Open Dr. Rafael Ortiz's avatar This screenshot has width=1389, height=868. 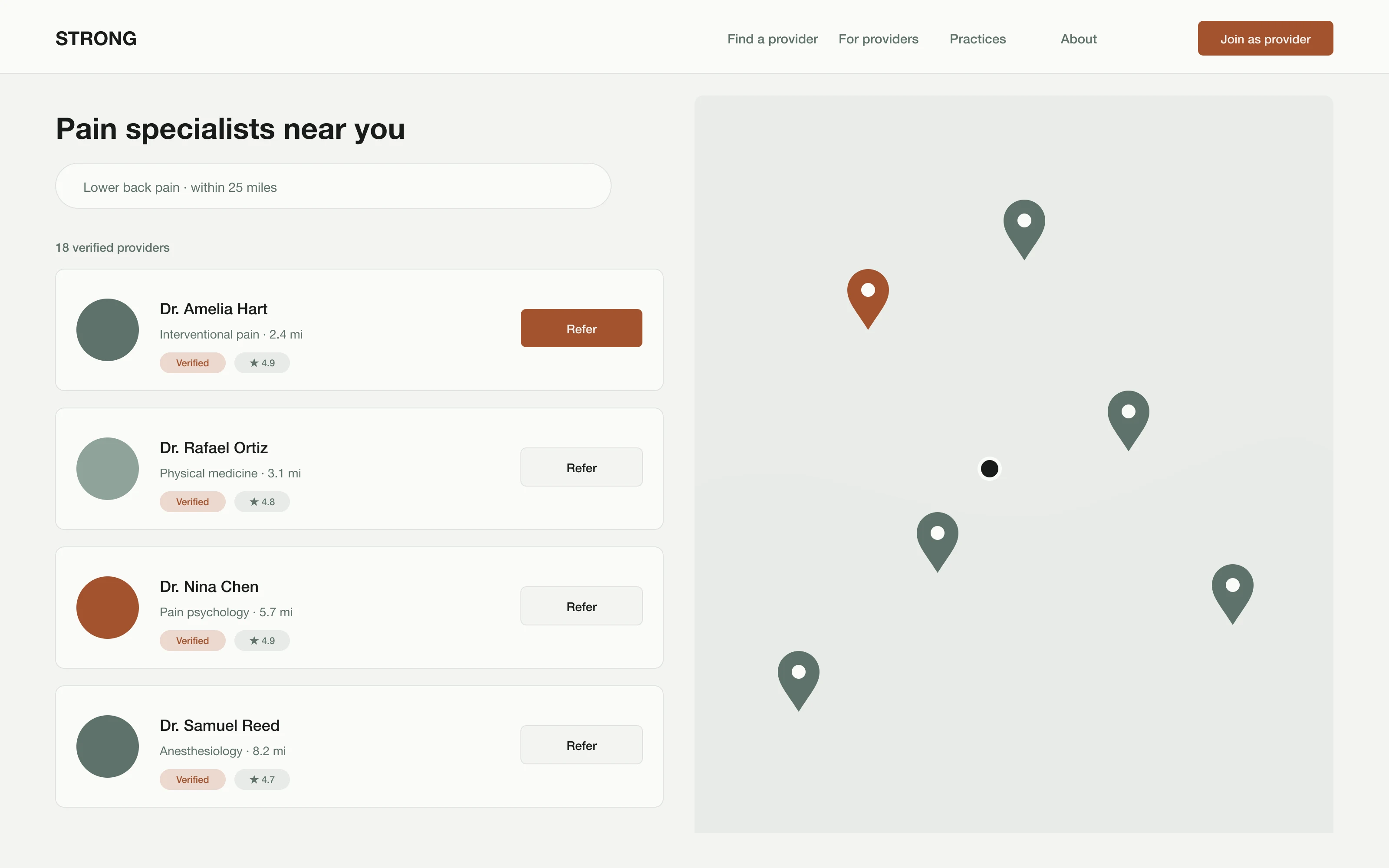point(107,468)
